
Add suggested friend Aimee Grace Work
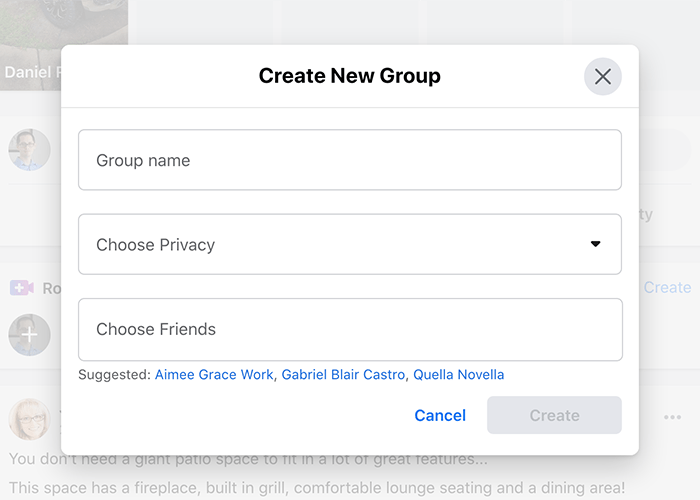(x=214, y=375)
